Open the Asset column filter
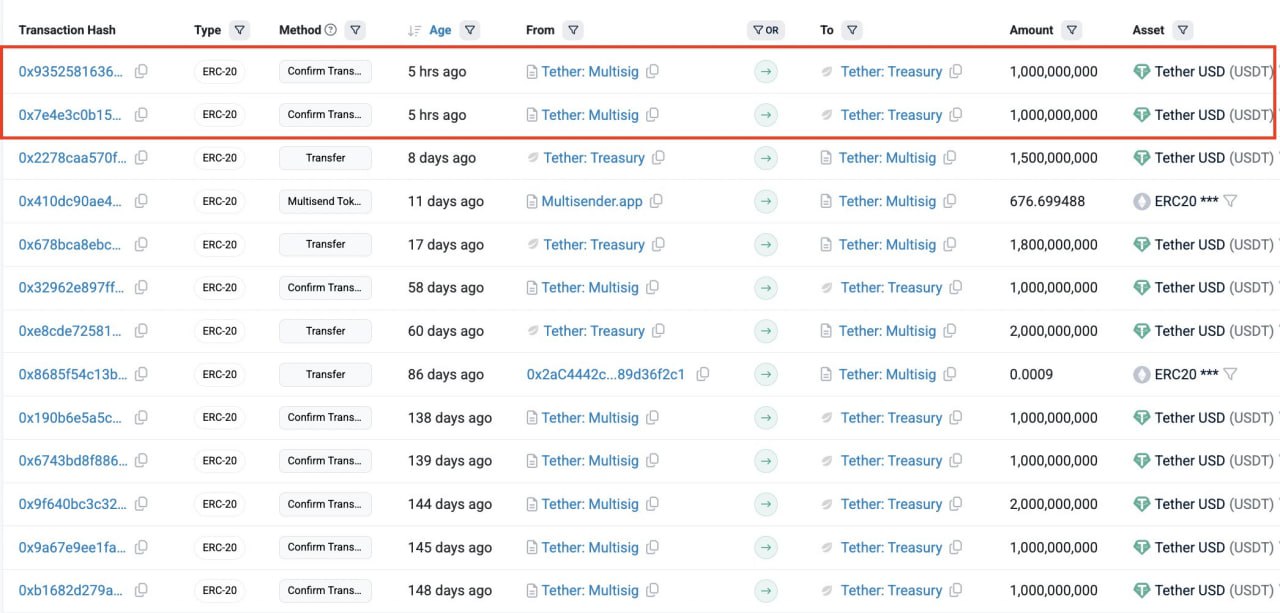The image size is (1280, 613). pyautogui.click(x=1183, y=30)
